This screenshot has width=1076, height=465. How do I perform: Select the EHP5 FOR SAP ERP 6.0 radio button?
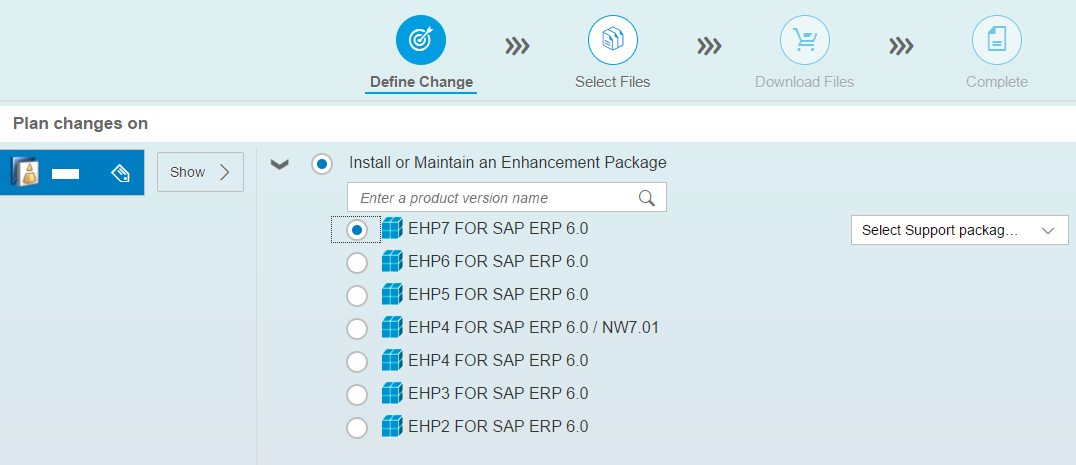click(356, 296)
